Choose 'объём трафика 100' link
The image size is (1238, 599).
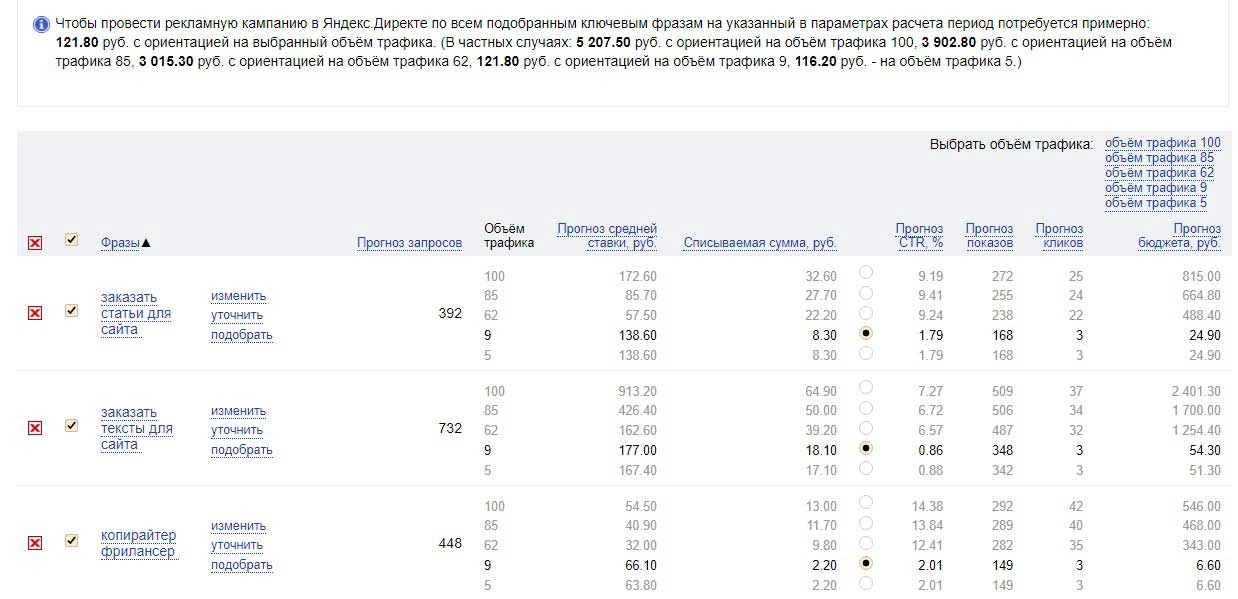coord(1162,143)
